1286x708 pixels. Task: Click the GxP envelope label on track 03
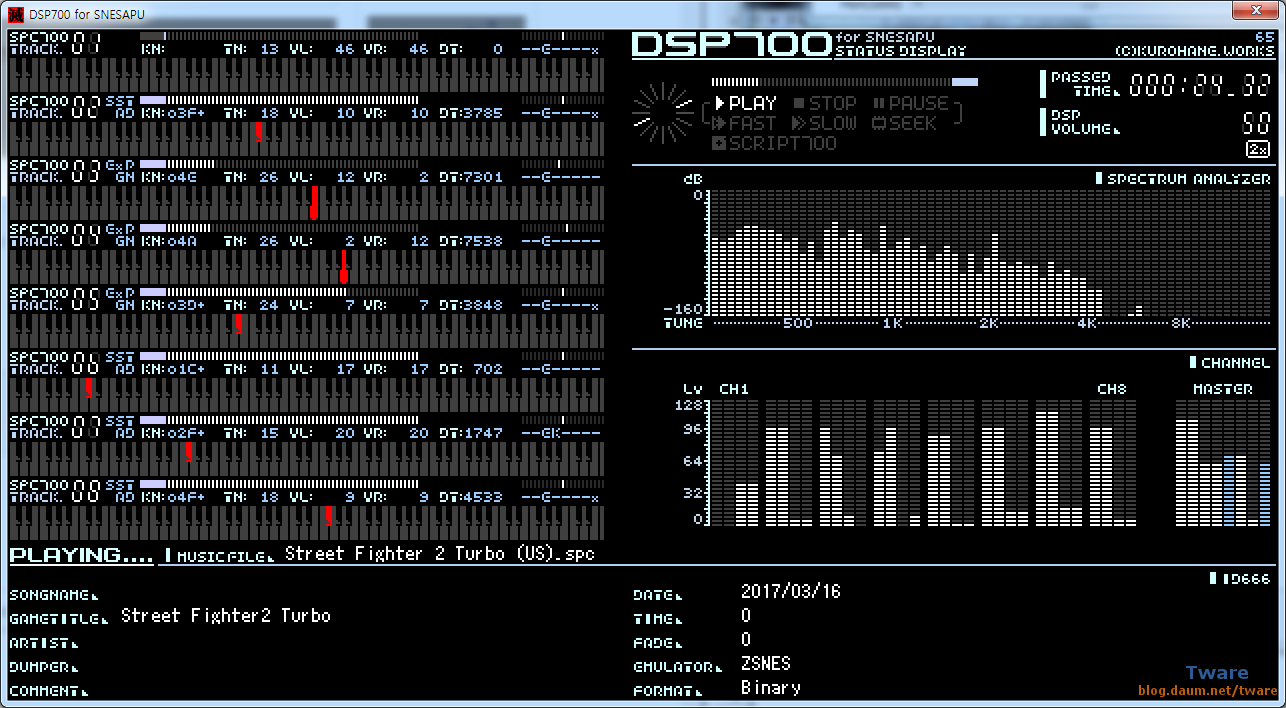tap(119, 165)
